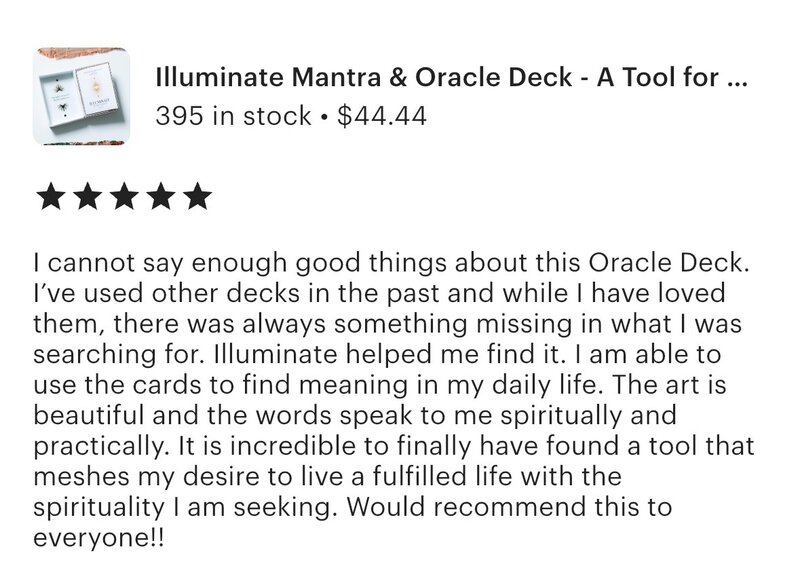The height and width of the screenshot is (581, 800).
Task: Click the 395 in stock label
Action: coord(233,116)
